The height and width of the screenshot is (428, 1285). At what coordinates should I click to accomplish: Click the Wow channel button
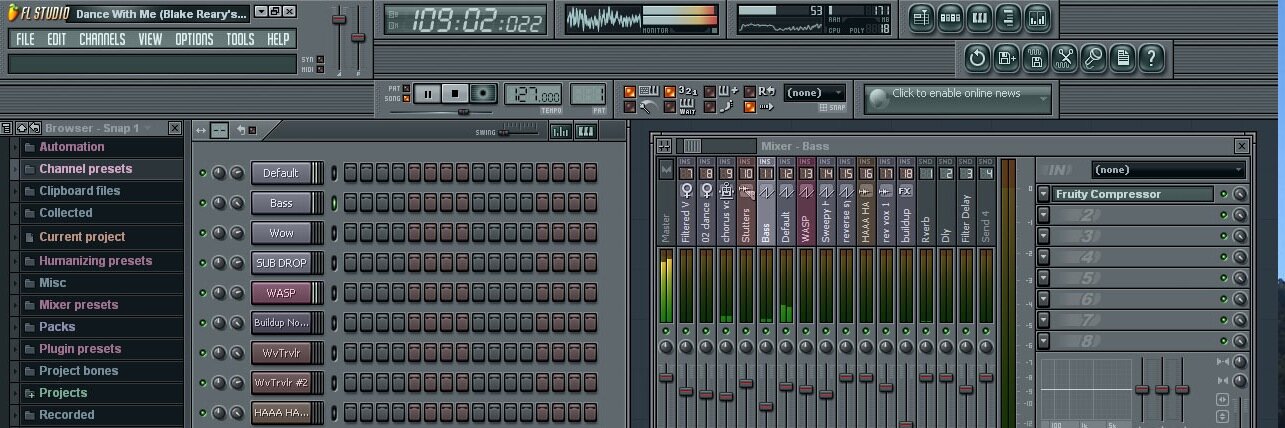[x=281, y=233]
